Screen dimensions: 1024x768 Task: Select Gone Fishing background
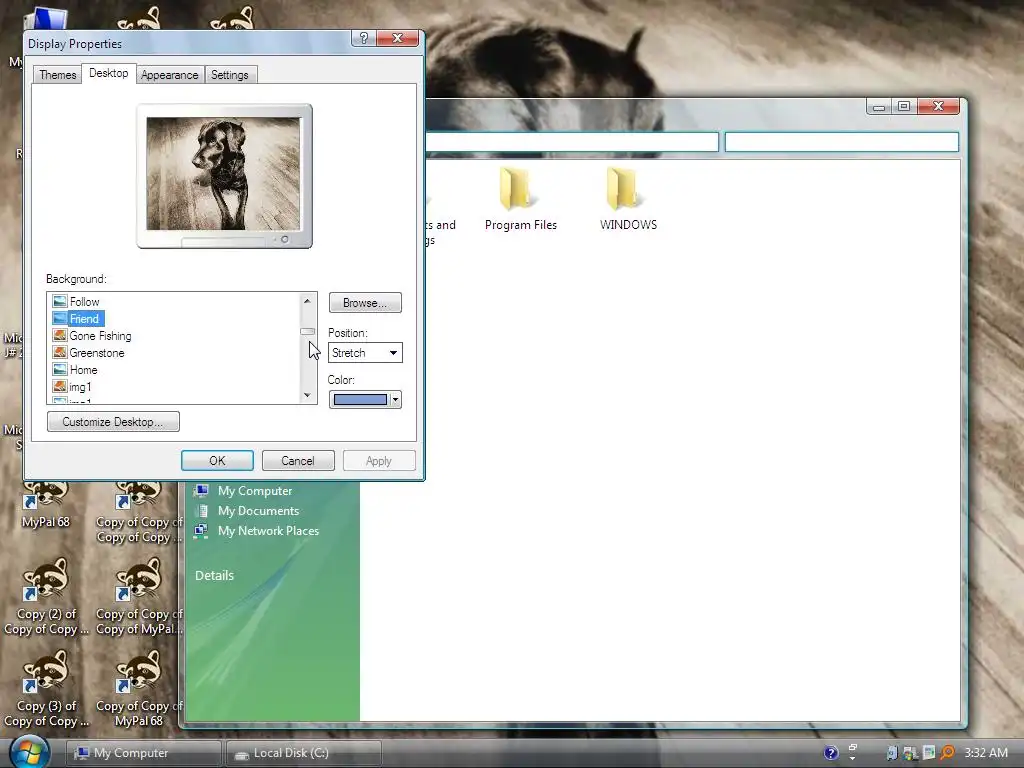[101, 336]
